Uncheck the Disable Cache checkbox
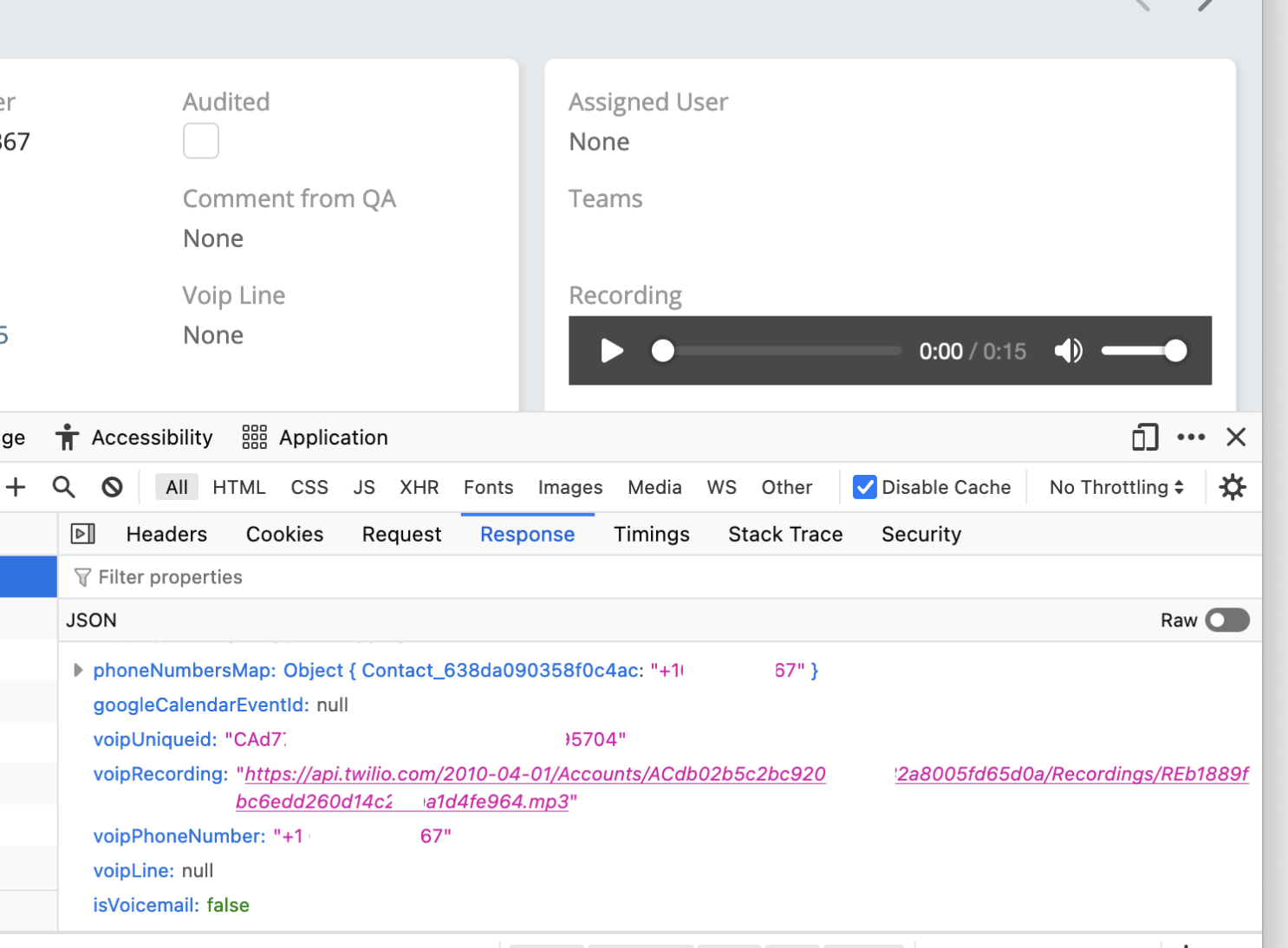Screen dimensions: 1288x948 tap(864, 487)
